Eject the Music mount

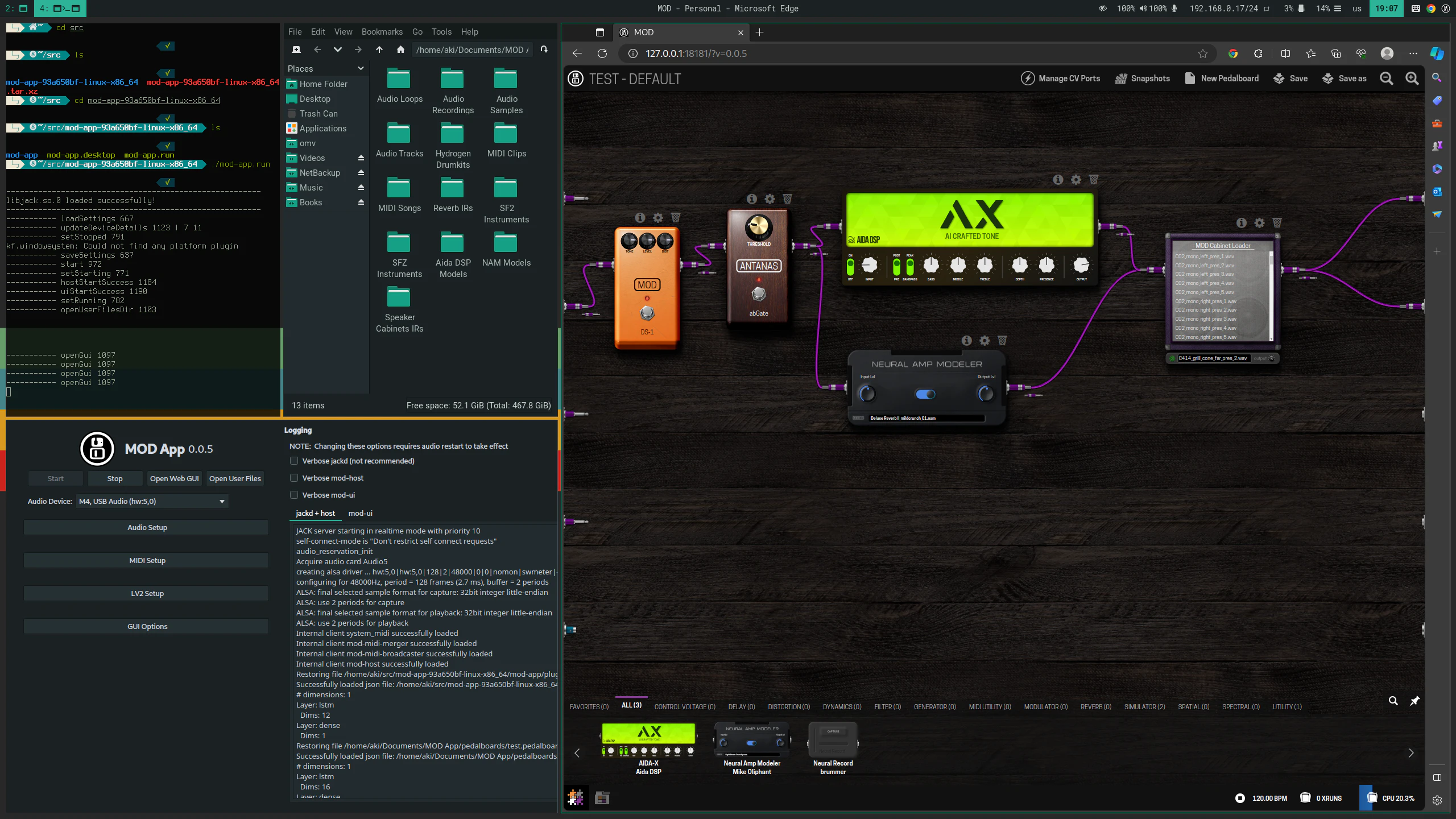coord(361,187)
